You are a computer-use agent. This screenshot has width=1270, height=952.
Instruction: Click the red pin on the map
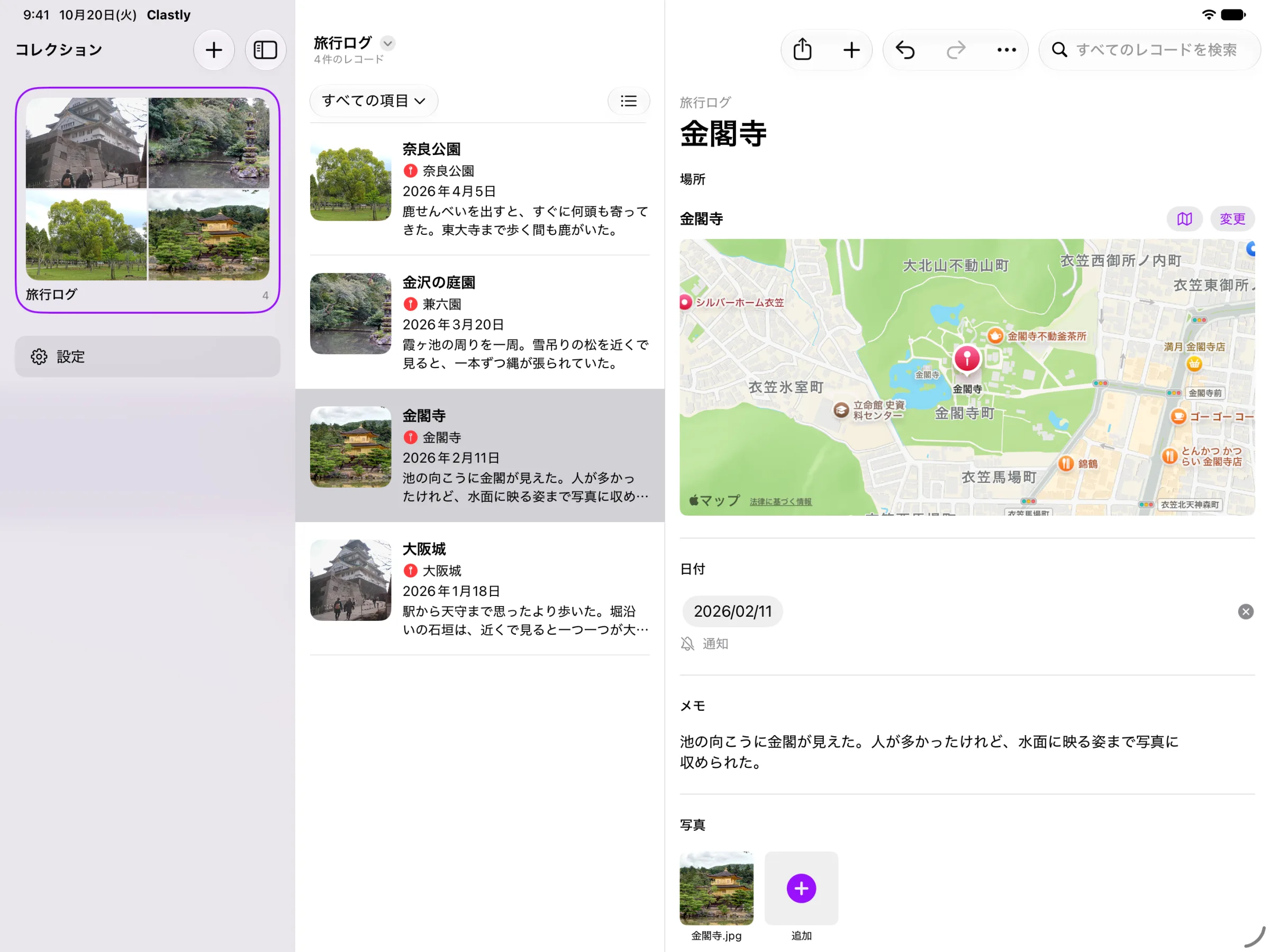click(x=967, y=359)
